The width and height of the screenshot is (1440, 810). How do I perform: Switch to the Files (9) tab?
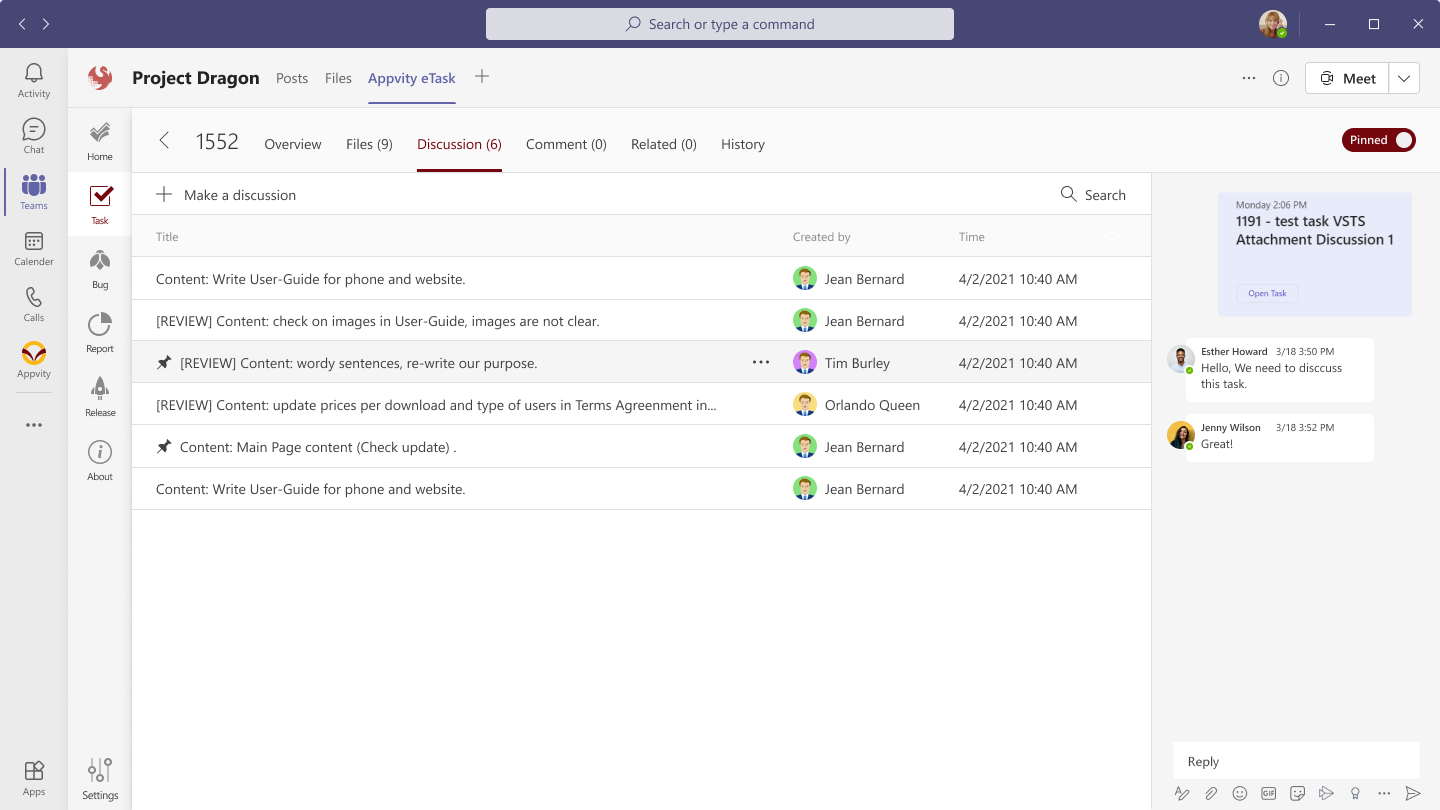click(369, 144)
